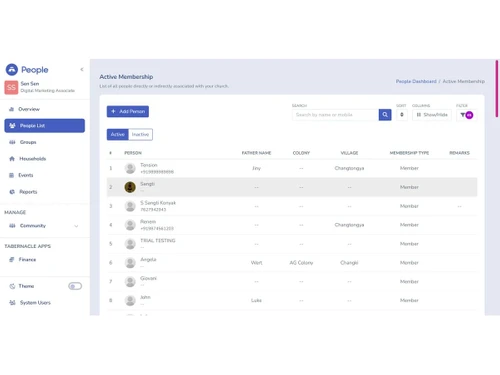The image size is (500, 375).
Task: Click the search by name input field
Action: 335,115
